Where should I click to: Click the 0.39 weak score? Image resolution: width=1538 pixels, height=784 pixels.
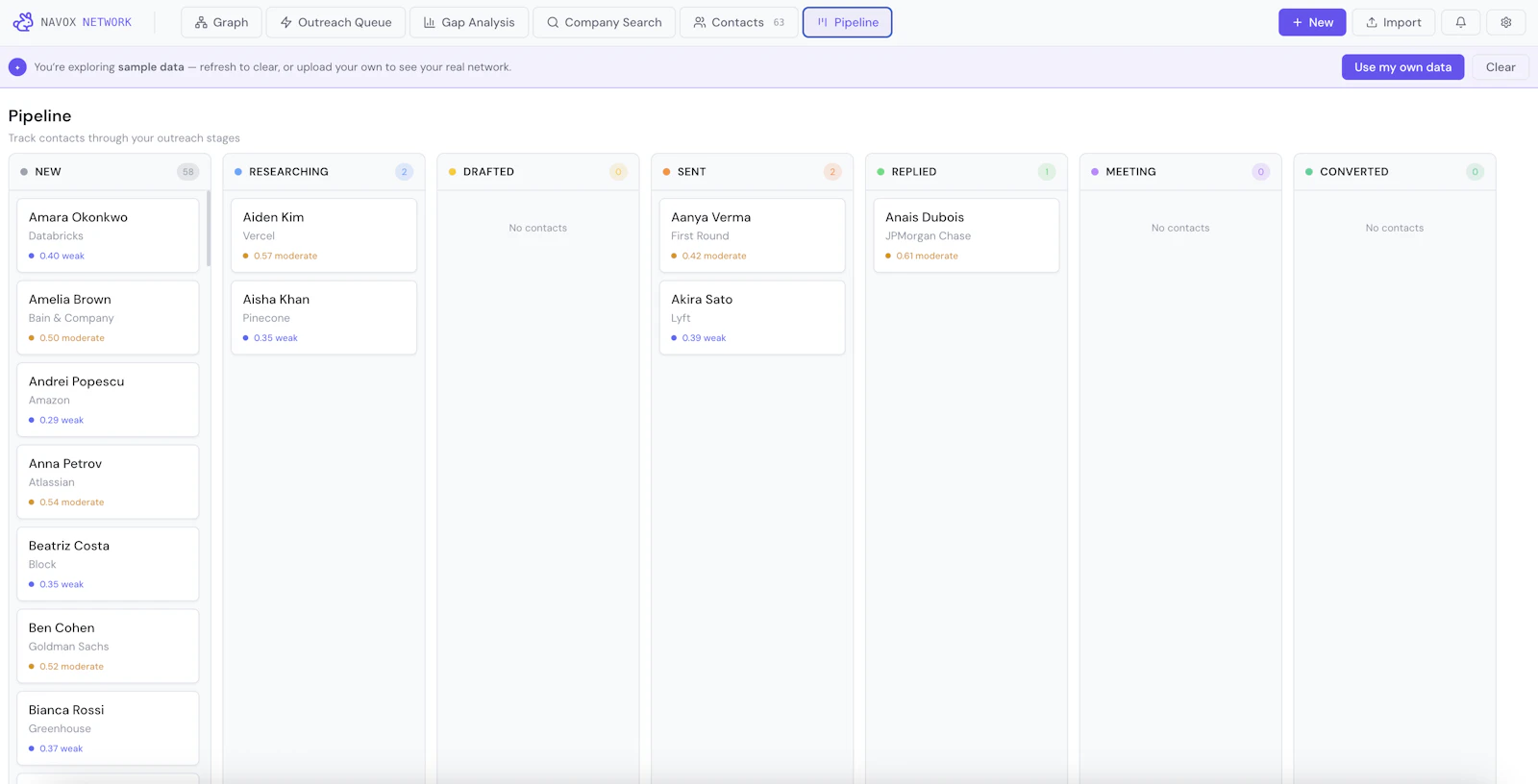pyautogui.click(x=704, y=338)
